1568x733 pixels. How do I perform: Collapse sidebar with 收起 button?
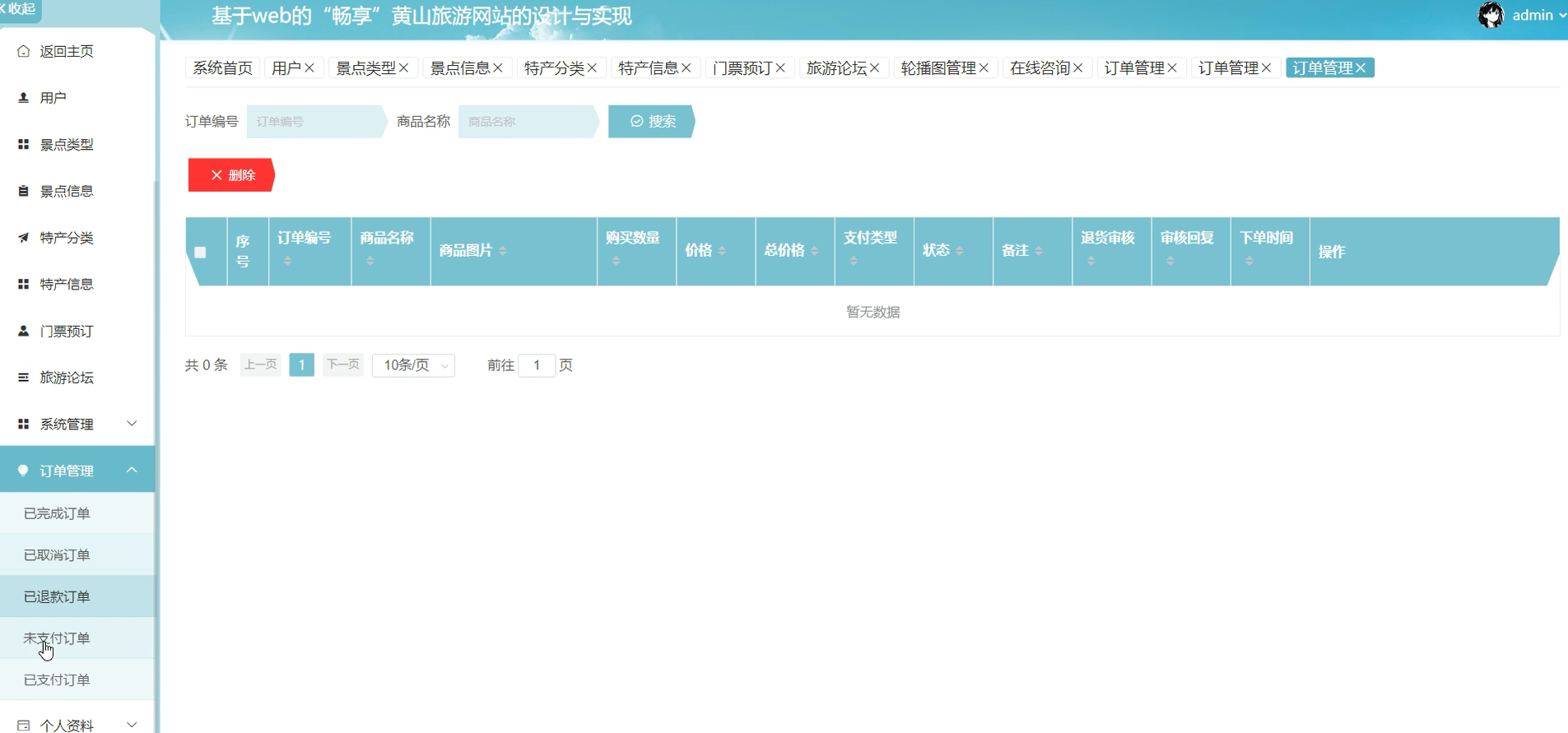click(20, 9)
